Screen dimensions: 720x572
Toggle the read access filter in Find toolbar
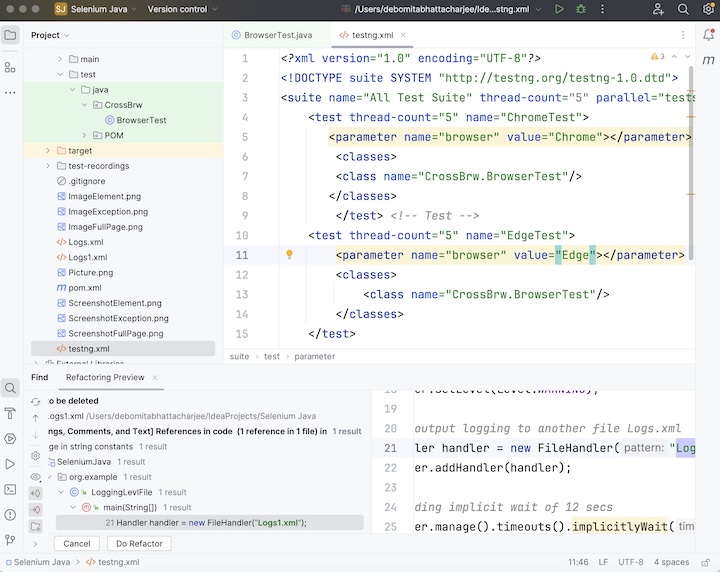[x=36, y=492]
